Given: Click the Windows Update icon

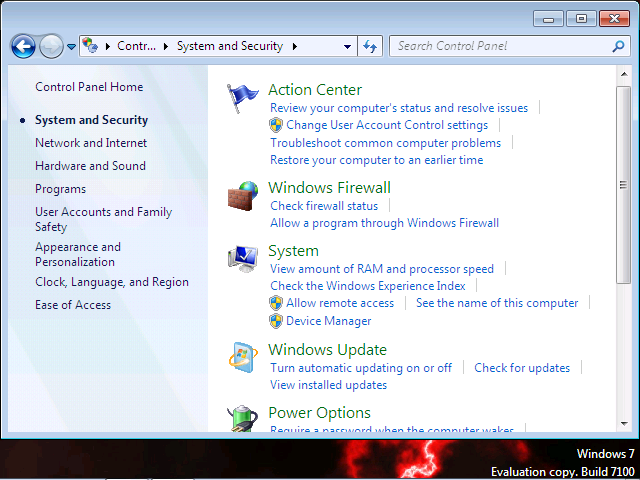Looking at the screenshot, I should pyautogui.click(x=243, y=358).
